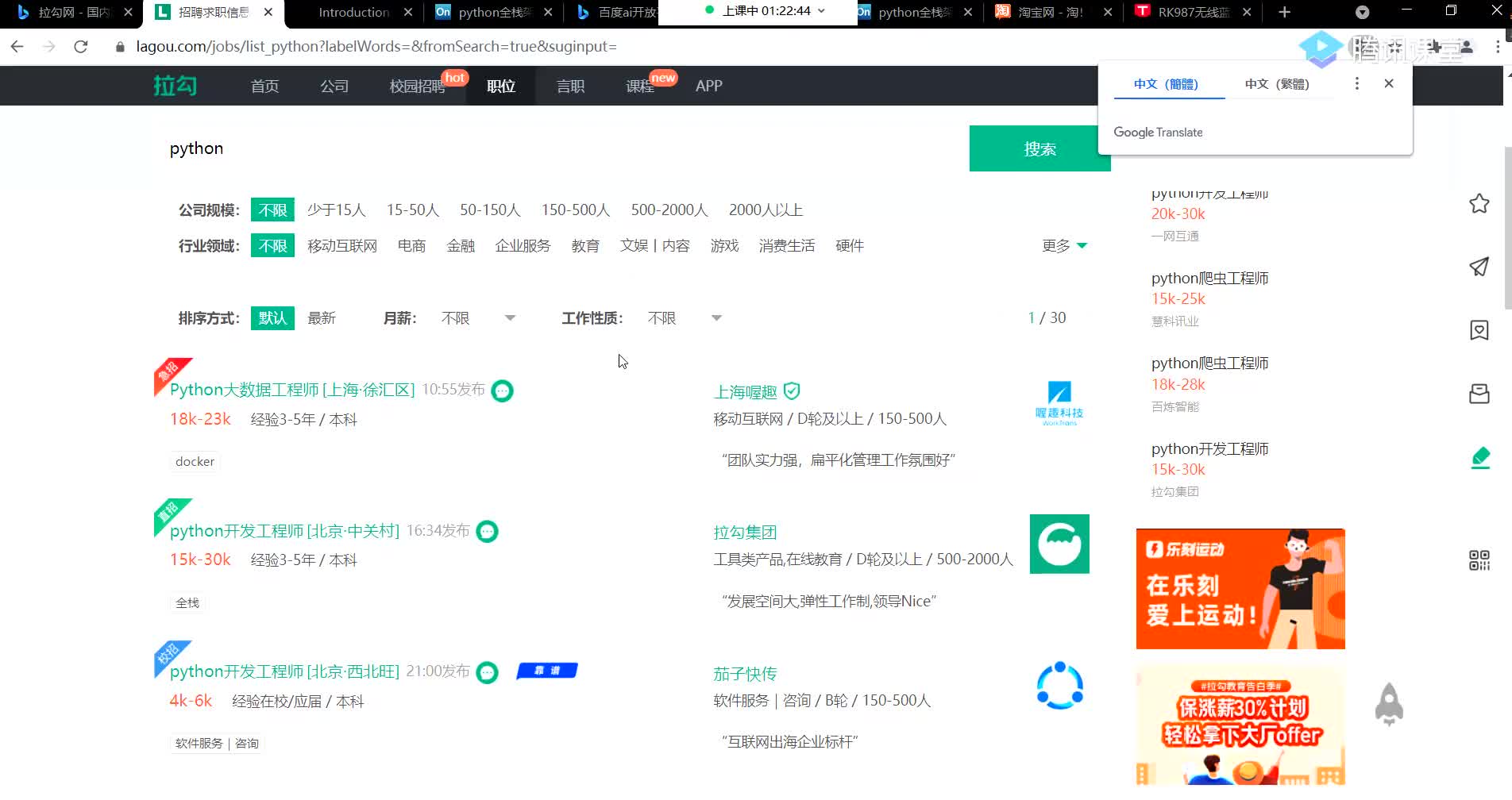This screenshot has width=1512, height=800.
Task: Sort job results by 最新
Action: tap(322, 318)
